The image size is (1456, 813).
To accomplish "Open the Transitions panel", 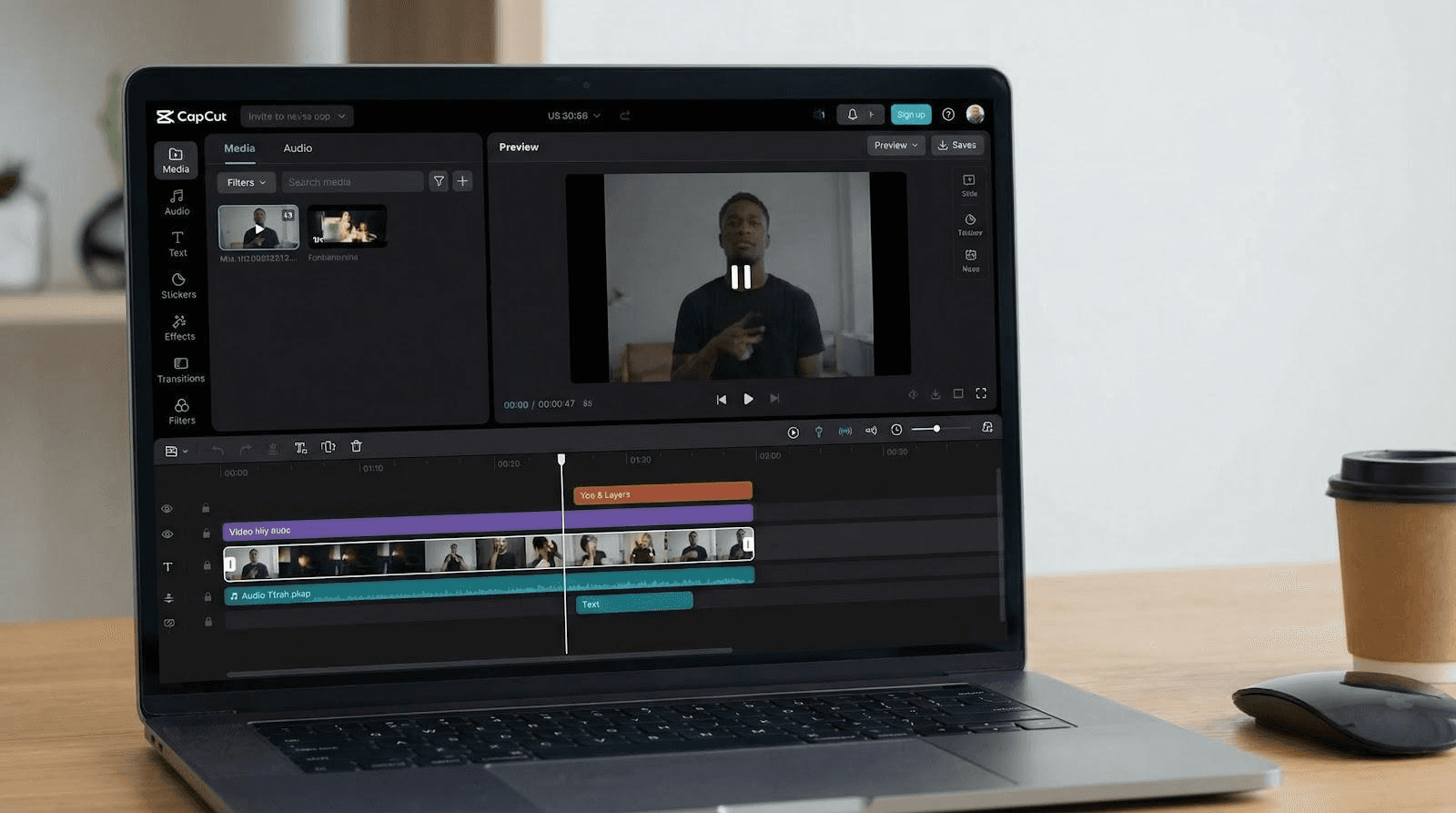I will (180, 370).
